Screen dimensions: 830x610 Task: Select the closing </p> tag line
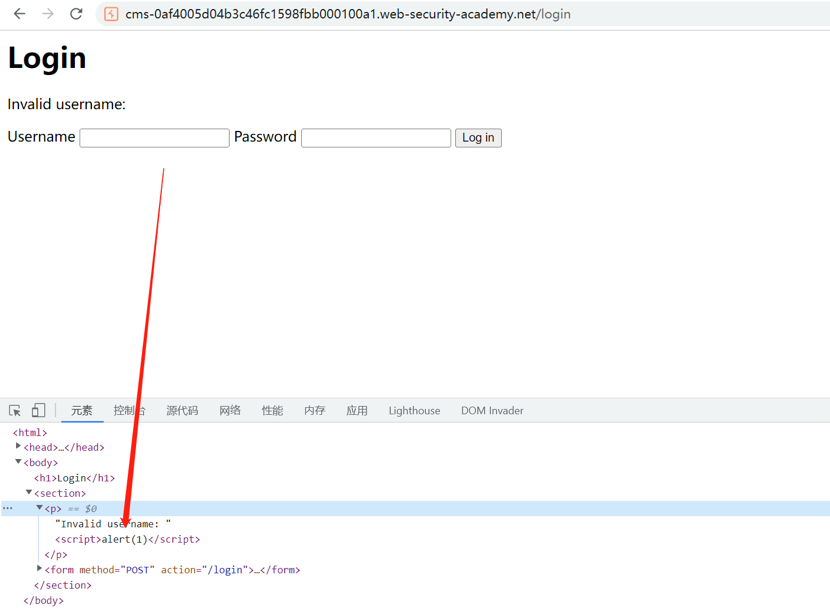pos(56,555)
